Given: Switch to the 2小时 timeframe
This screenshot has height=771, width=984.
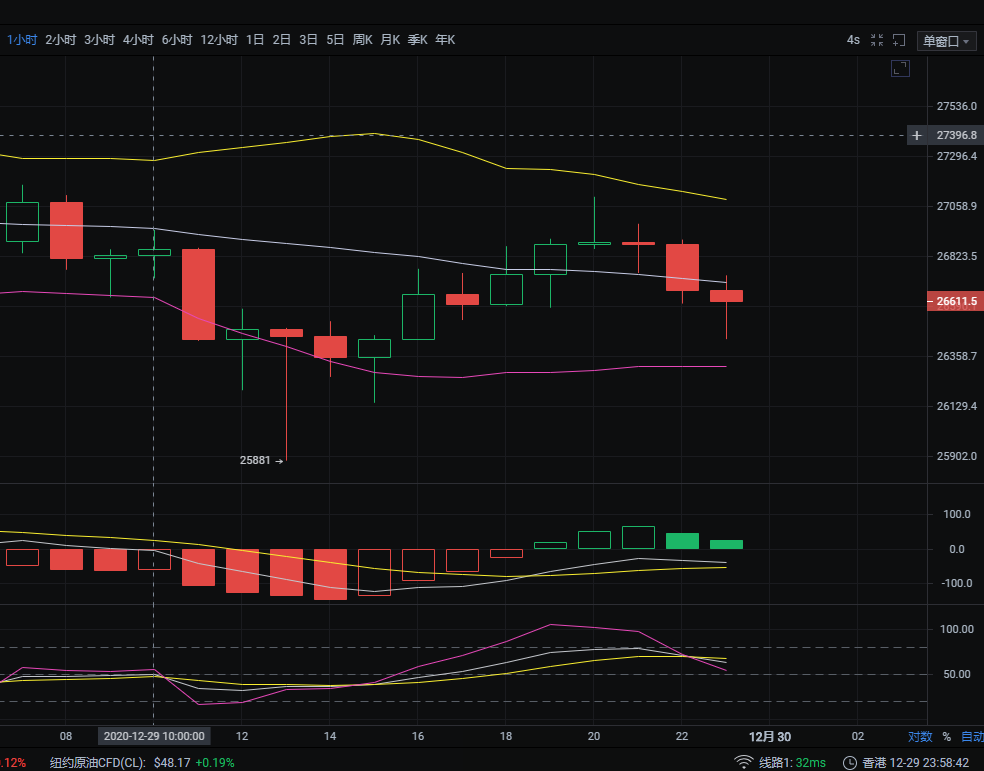Looking at the screenshot, I should [x=61, y=40].
